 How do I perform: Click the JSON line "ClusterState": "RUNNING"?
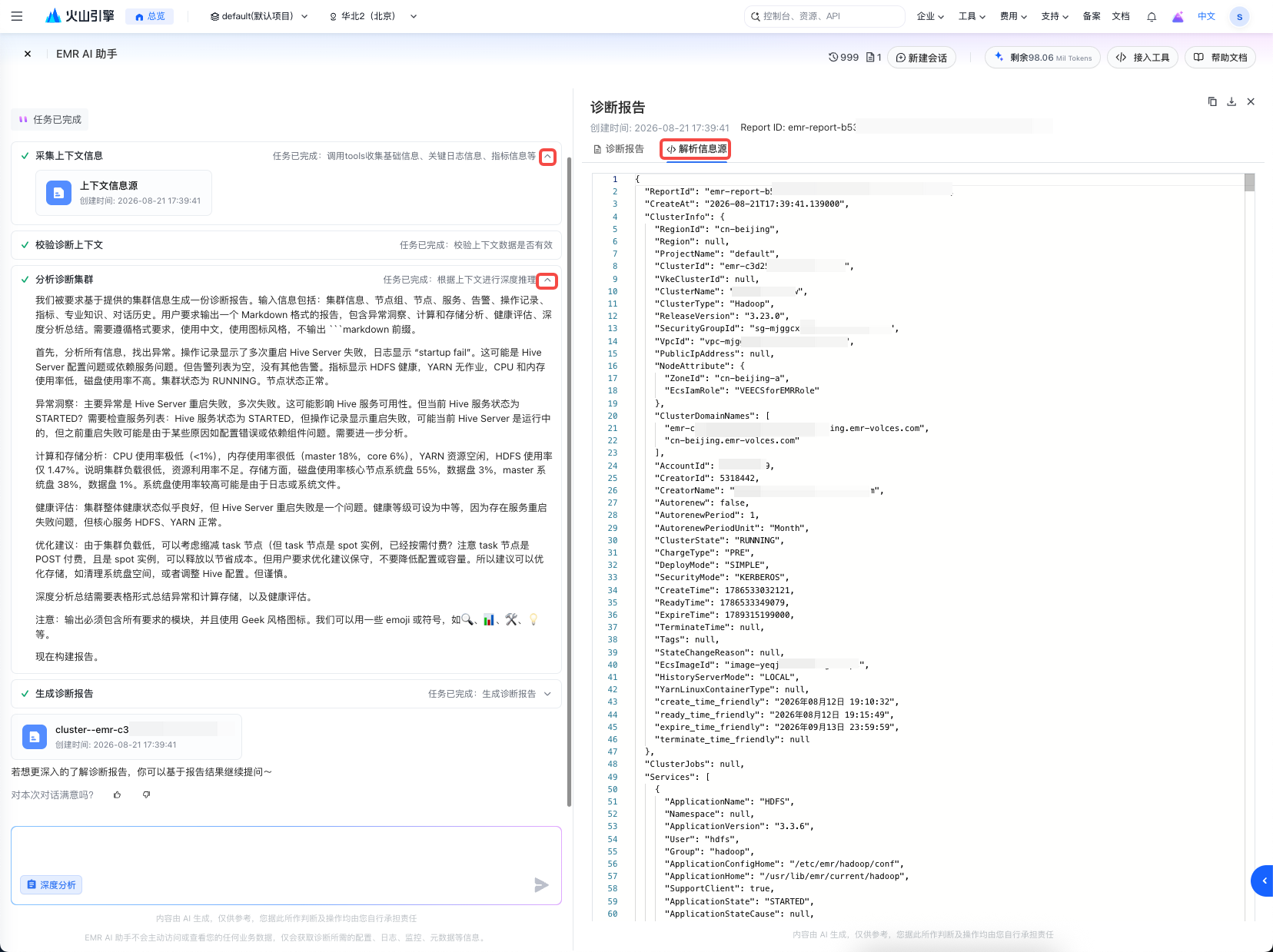[x=719, y=541]
